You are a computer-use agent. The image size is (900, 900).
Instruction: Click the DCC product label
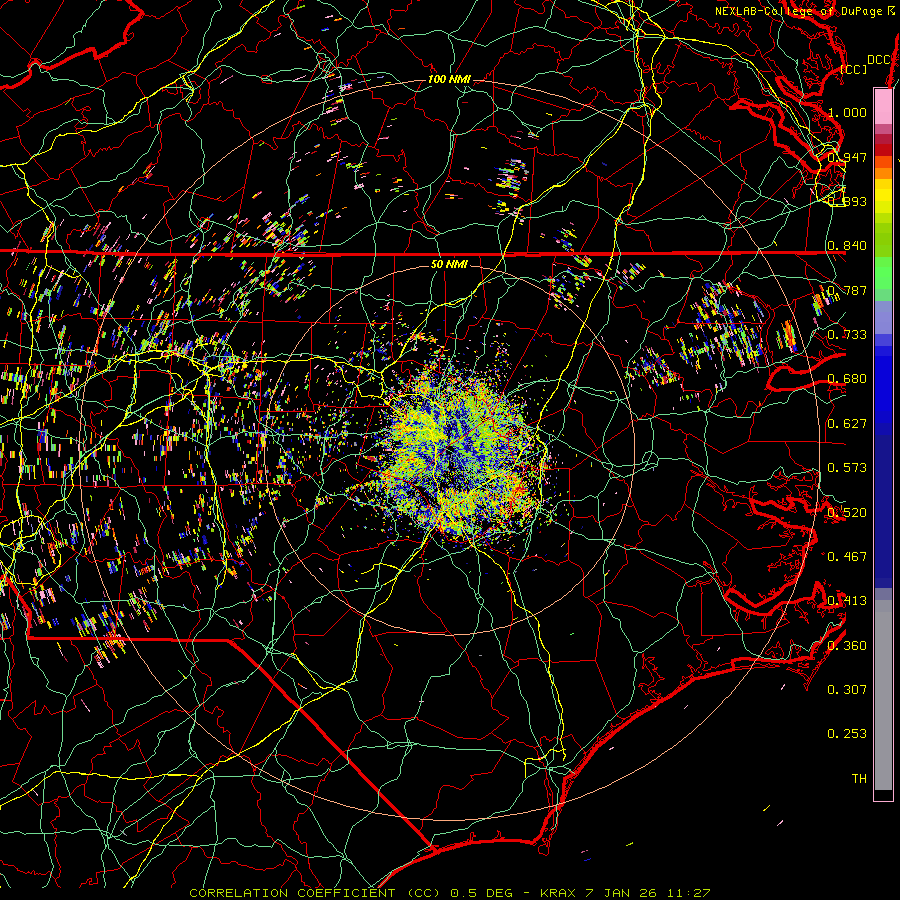[x=879, y=59]
